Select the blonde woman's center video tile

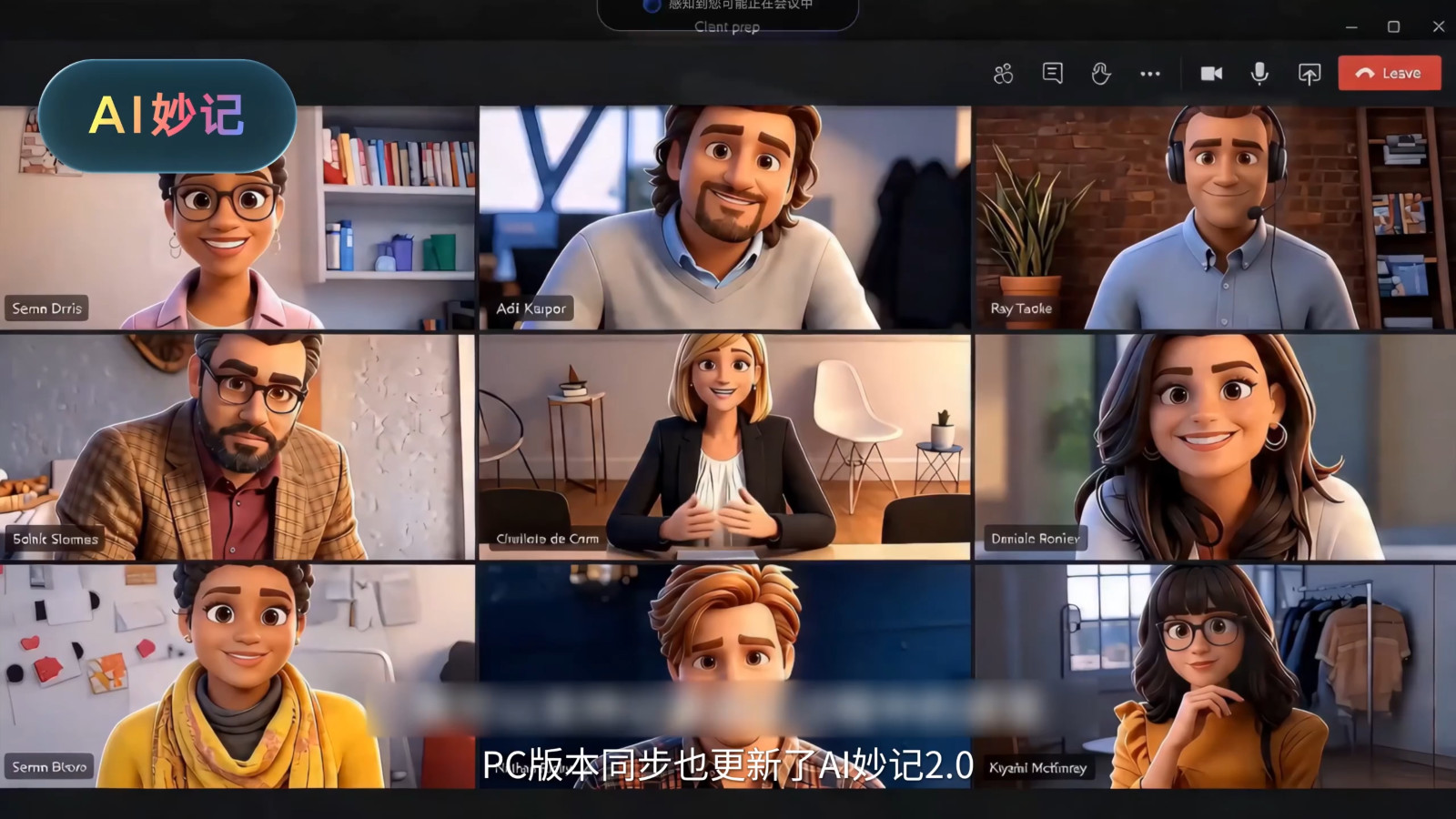725,446
